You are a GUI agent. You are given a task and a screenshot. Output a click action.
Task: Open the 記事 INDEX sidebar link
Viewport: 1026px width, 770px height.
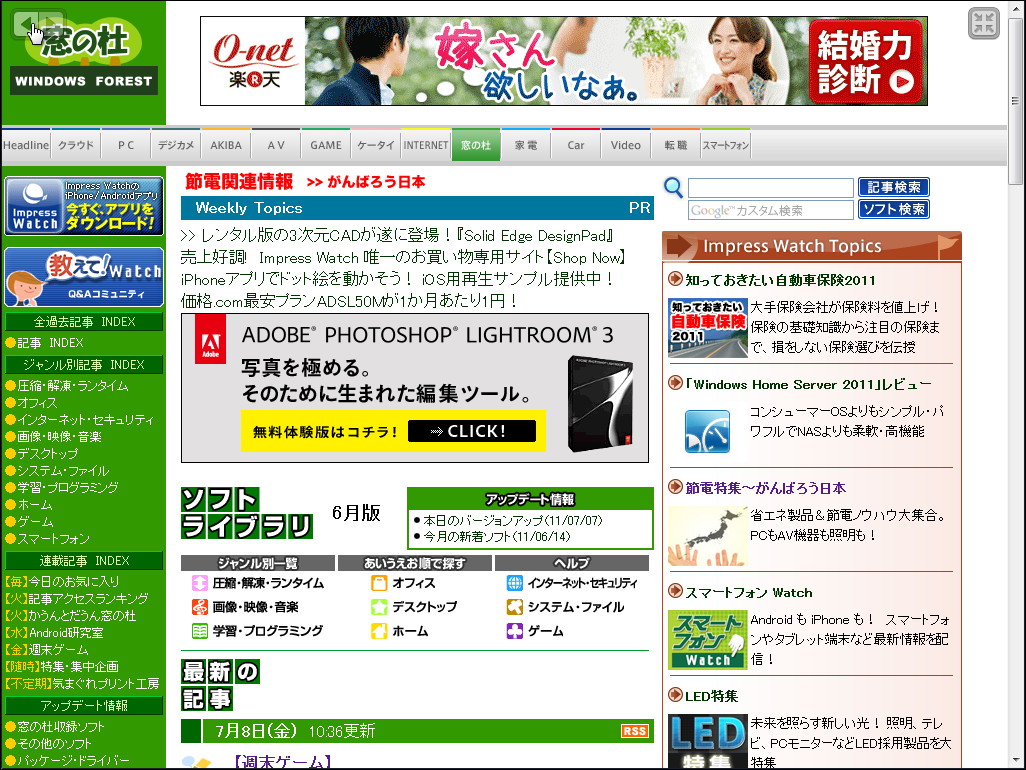[x=50, y=343]
